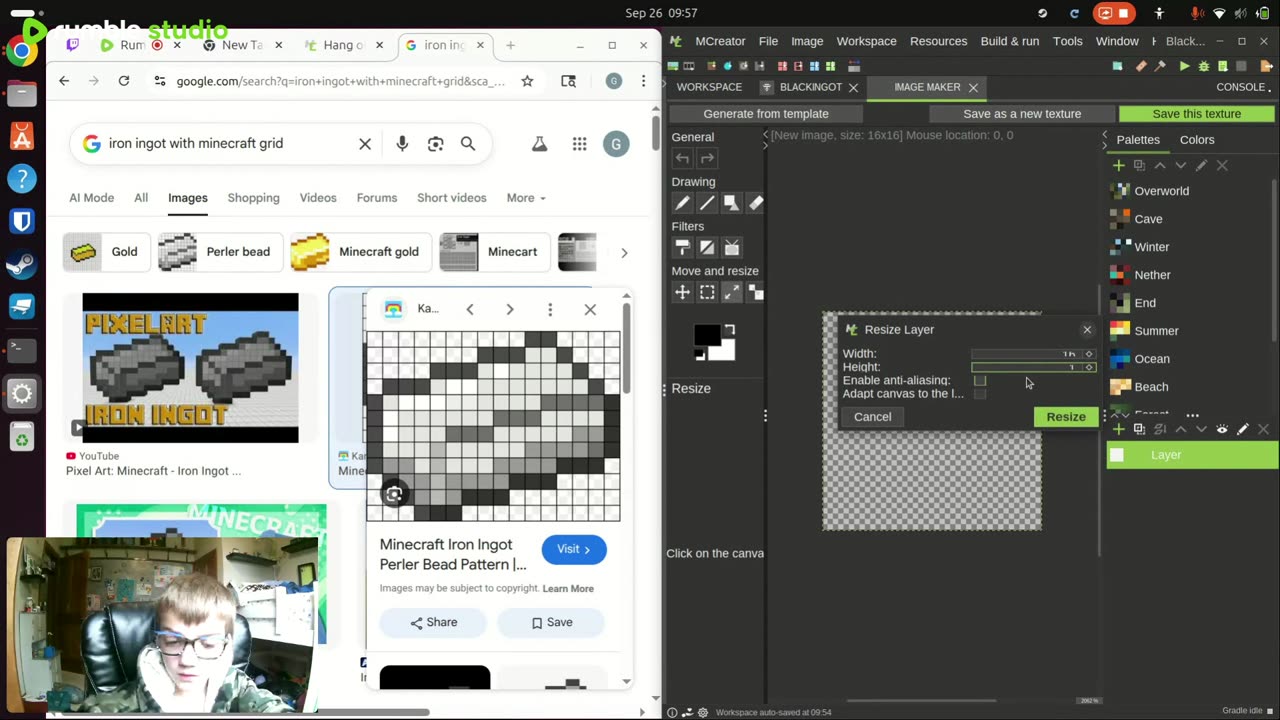Select the Line drawing tool

(x=707, y=203)
